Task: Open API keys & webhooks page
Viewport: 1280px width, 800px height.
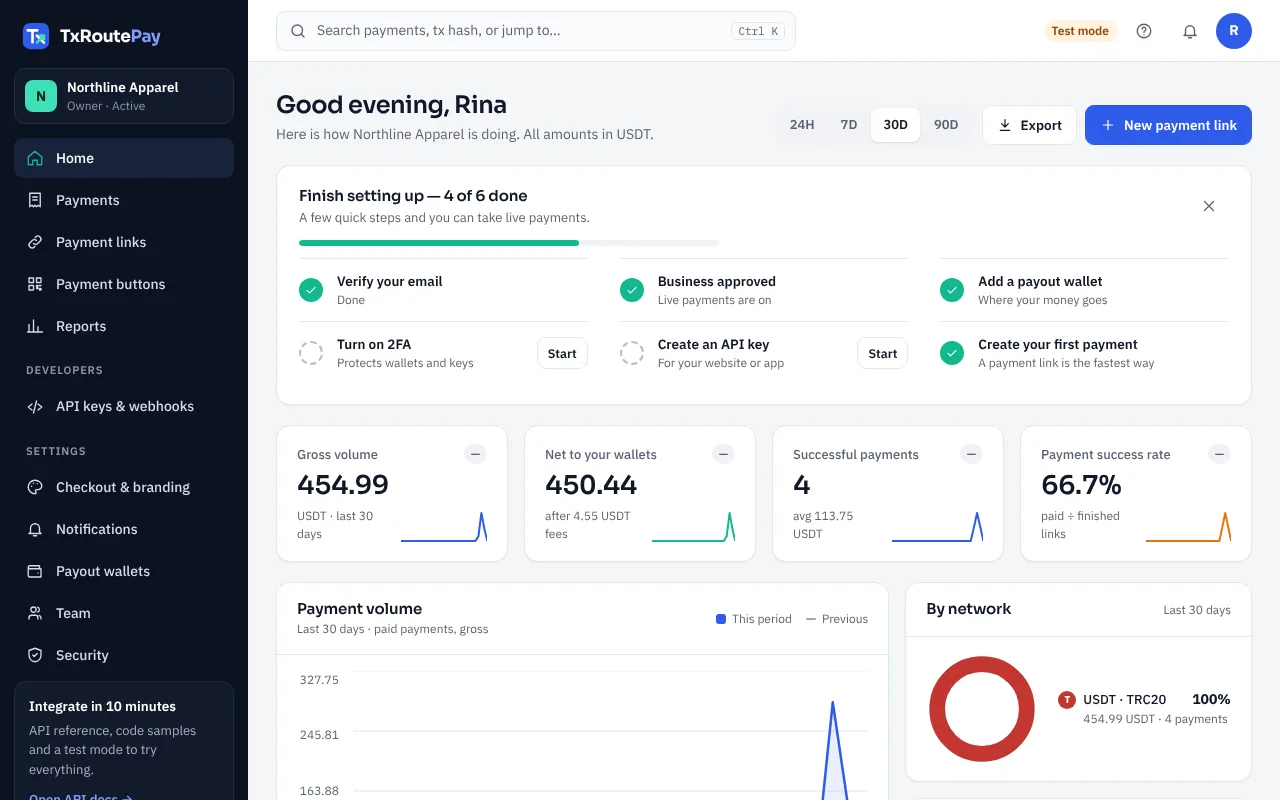Action: coord(124,406)
